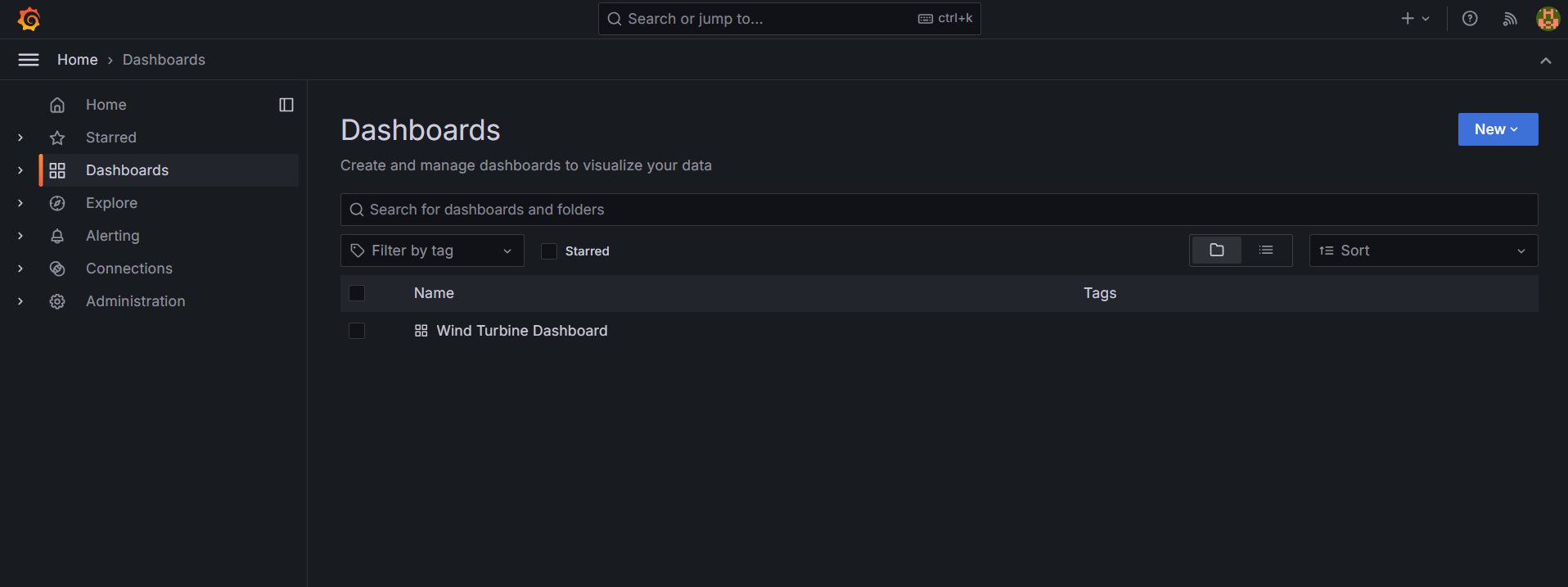The height and width of the screenshot is (587, 1568).
Task: Click the Grafana logo icon
Action: 29,19
